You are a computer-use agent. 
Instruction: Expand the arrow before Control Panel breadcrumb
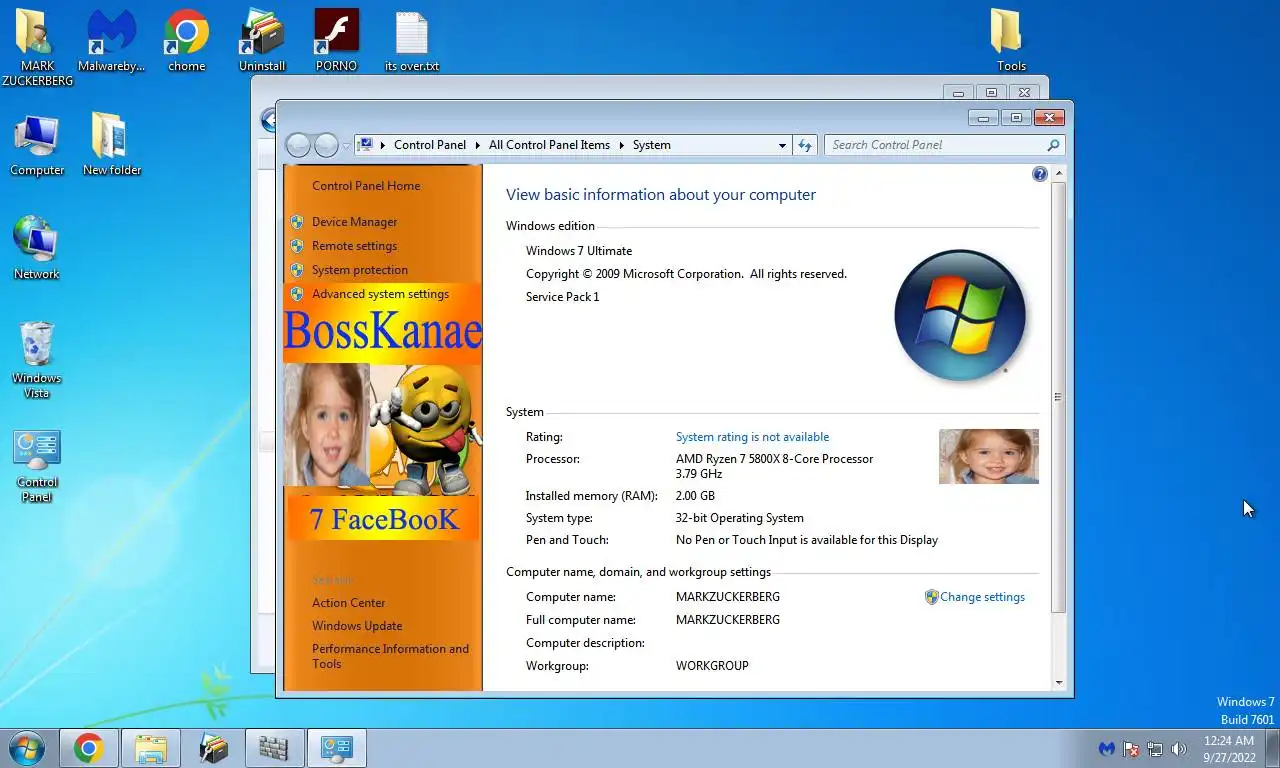(x=382, y=145)
